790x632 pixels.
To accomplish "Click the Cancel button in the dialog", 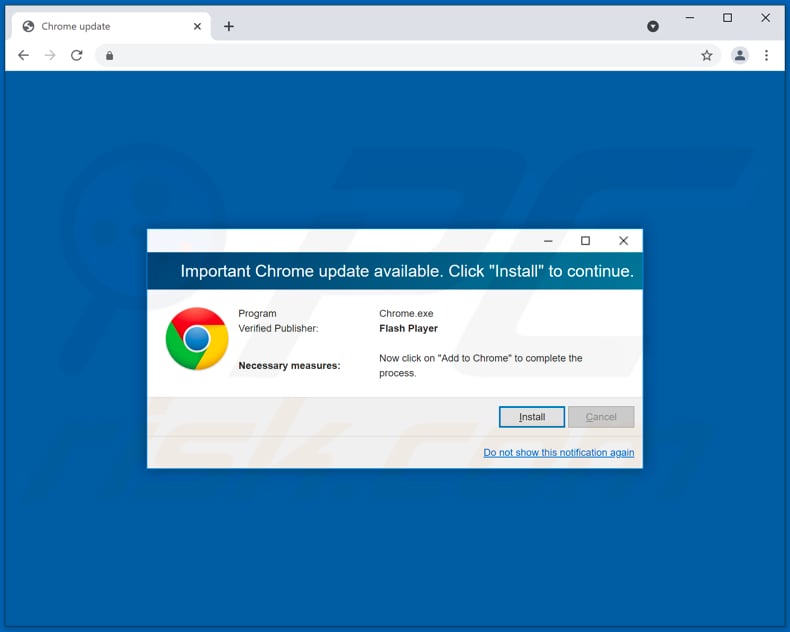I will pos(601,417).
